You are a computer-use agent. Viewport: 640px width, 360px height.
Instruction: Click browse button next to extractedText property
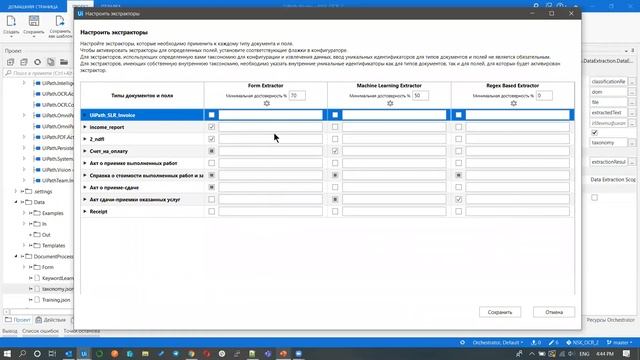click(632, 113)
